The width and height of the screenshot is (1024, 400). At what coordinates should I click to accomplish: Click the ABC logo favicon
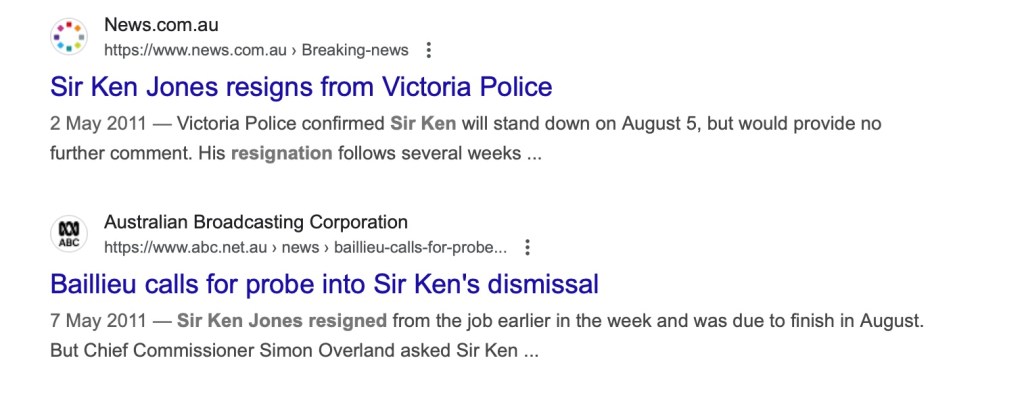(x=69, y=235)
